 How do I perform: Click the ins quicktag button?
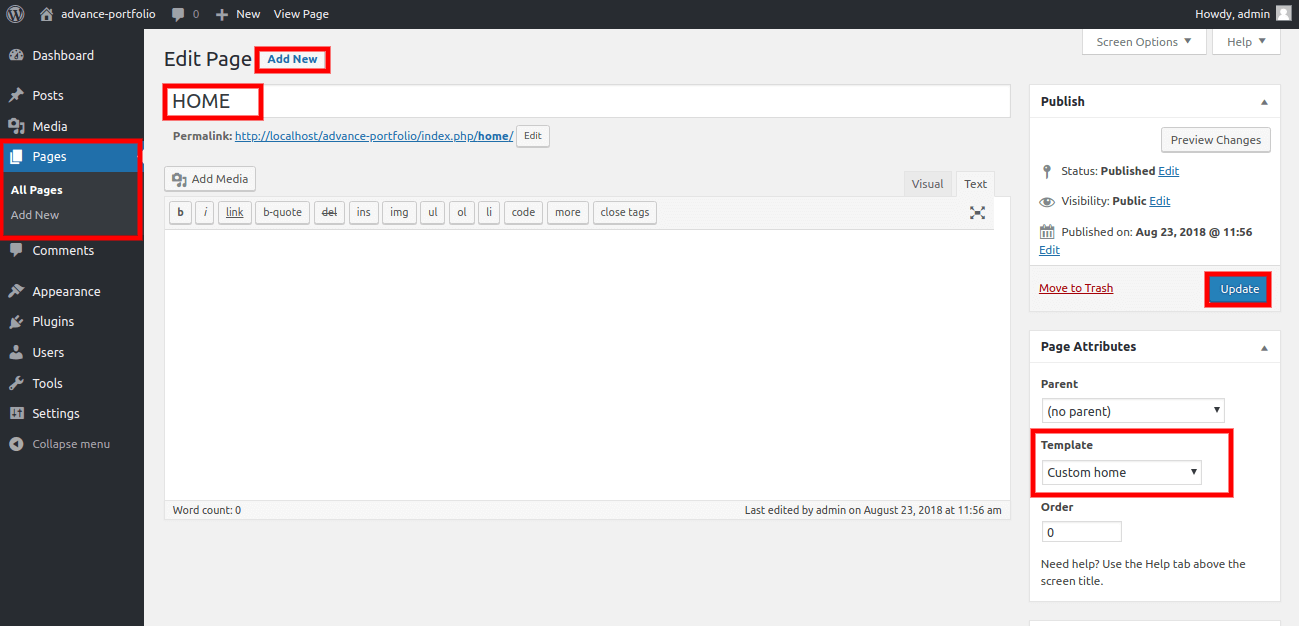tap(363, 212)
